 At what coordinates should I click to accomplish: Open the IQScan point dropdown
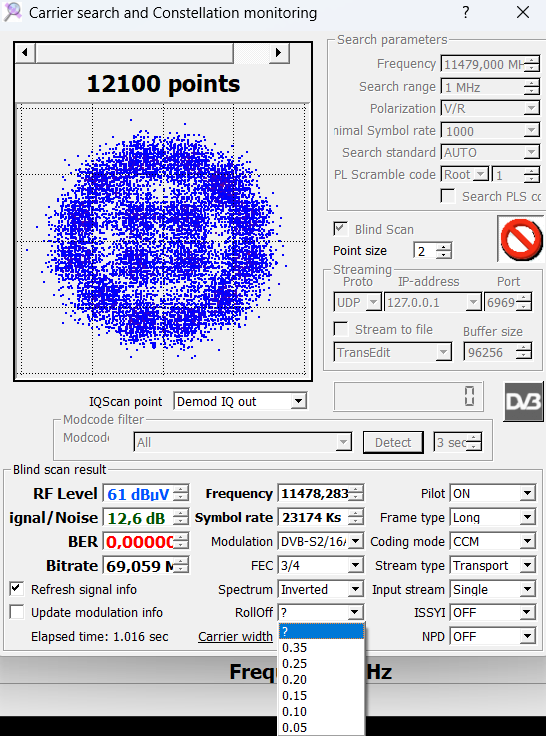[x=298, y=402]
